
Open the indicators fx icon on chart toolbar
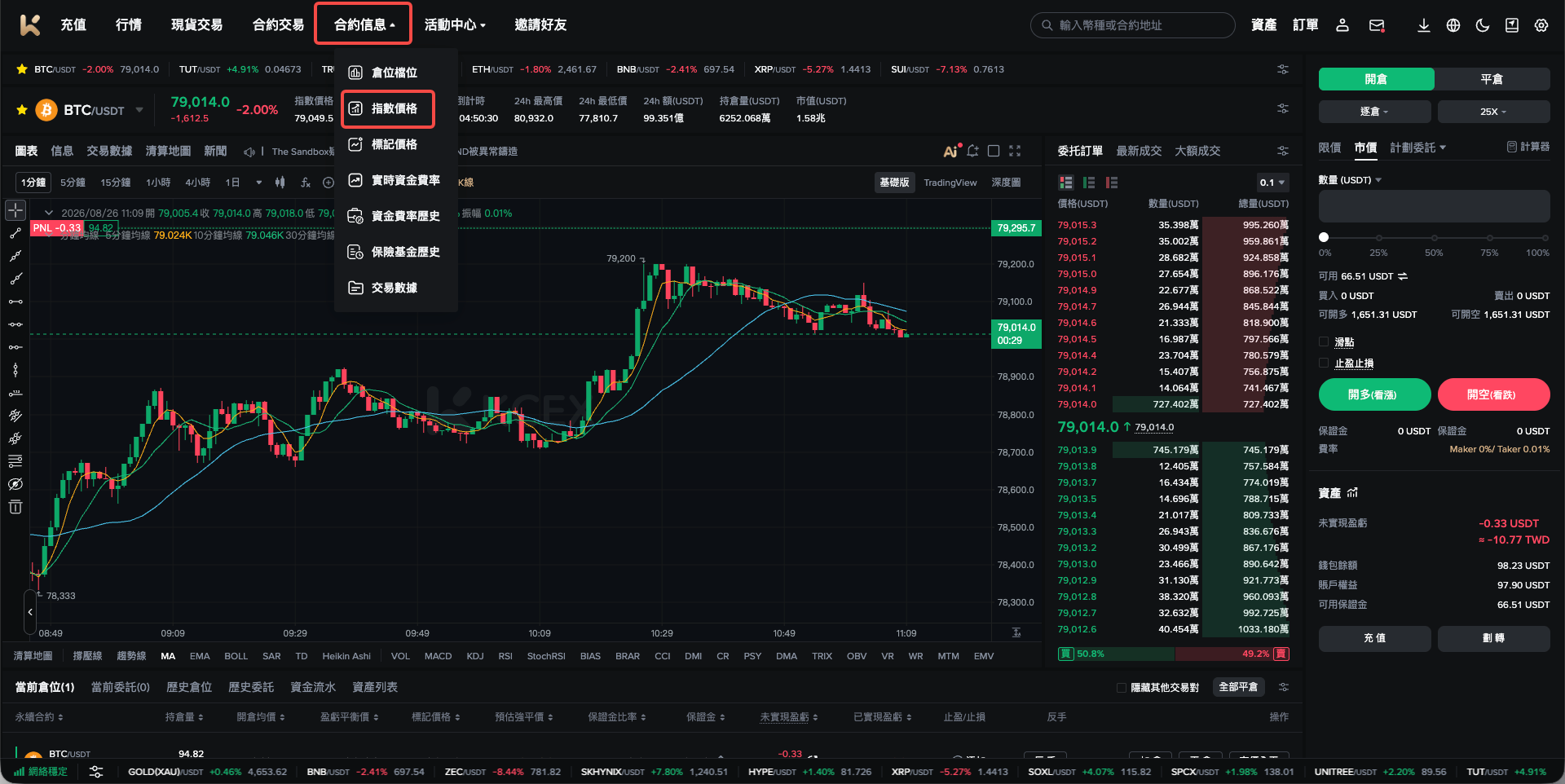(306, 183)
